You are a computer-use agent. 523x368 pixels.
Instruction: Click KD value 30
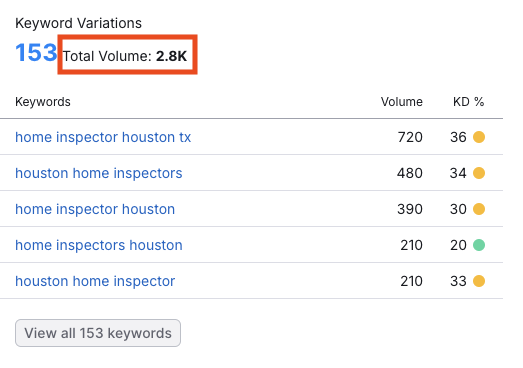pos(458,209)
